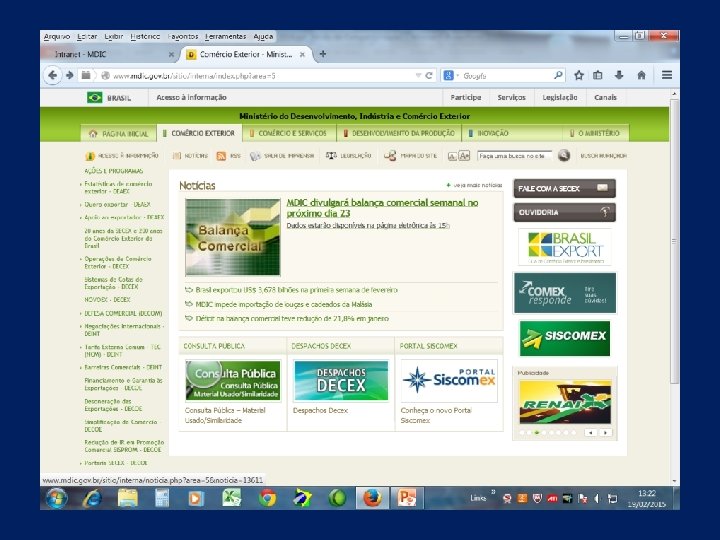This screenshot has height=540, width=720.
Task: Open the Siscomex green banner
Action: [565, 338]
